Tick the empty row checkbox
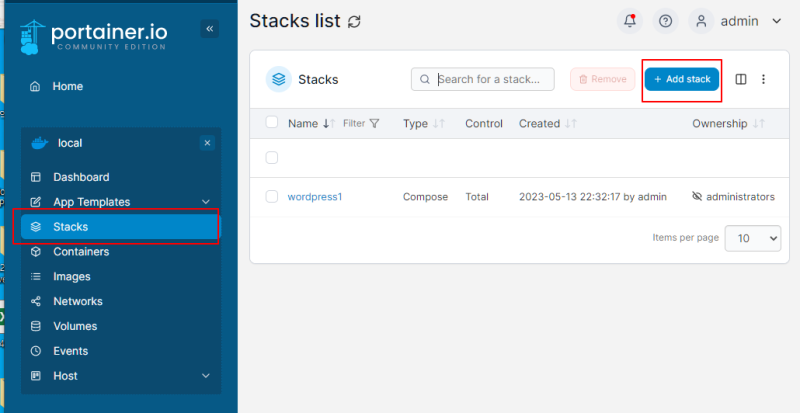Screen dimensions: 800x413 [x=272, y=158]
